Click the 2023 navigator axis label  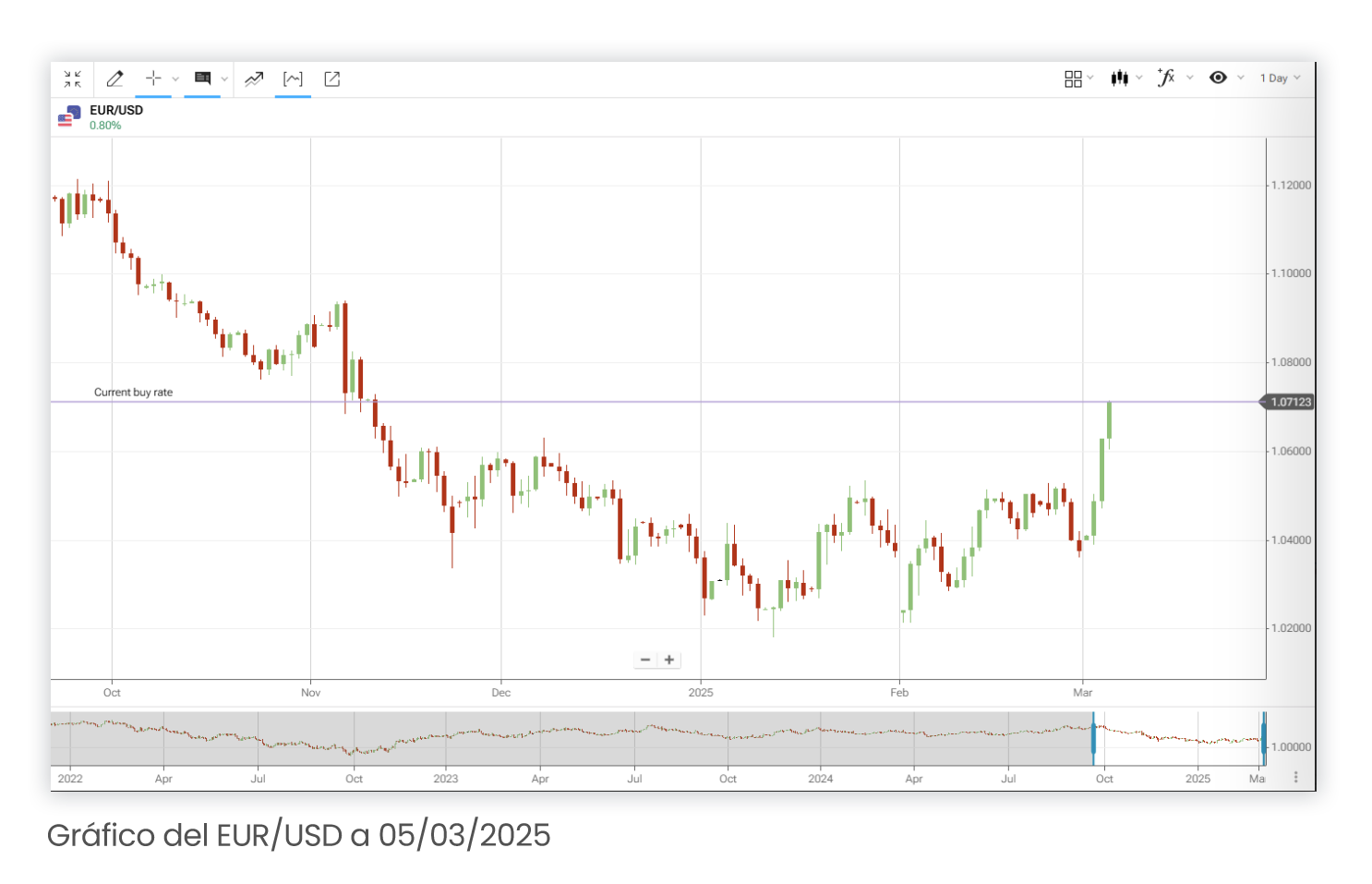tap(446, 779)
